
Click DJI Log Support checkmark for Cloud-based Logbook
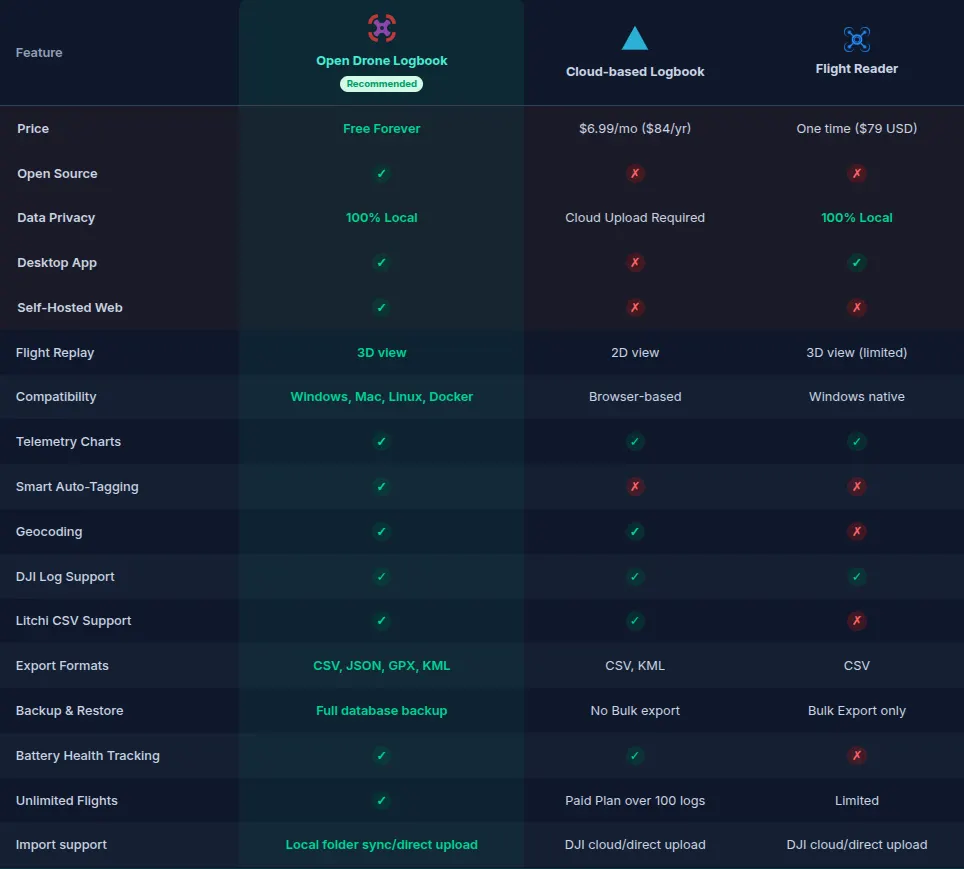[635, 576]
